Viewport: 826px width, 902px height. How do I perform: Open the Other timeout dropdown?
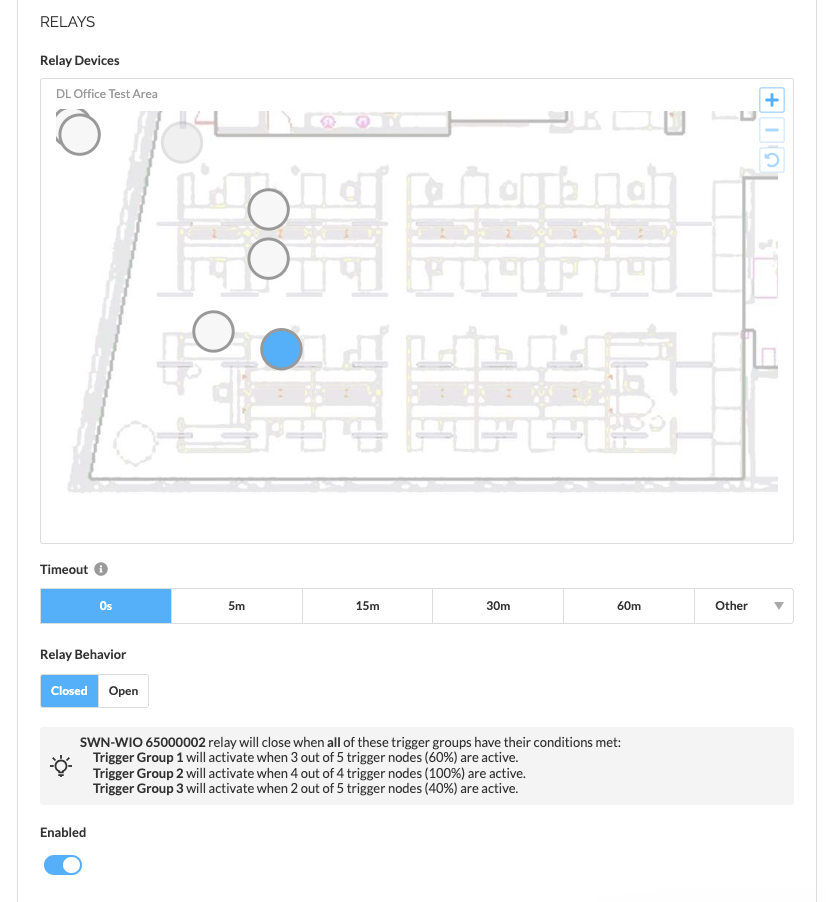[x=743, y=606]
